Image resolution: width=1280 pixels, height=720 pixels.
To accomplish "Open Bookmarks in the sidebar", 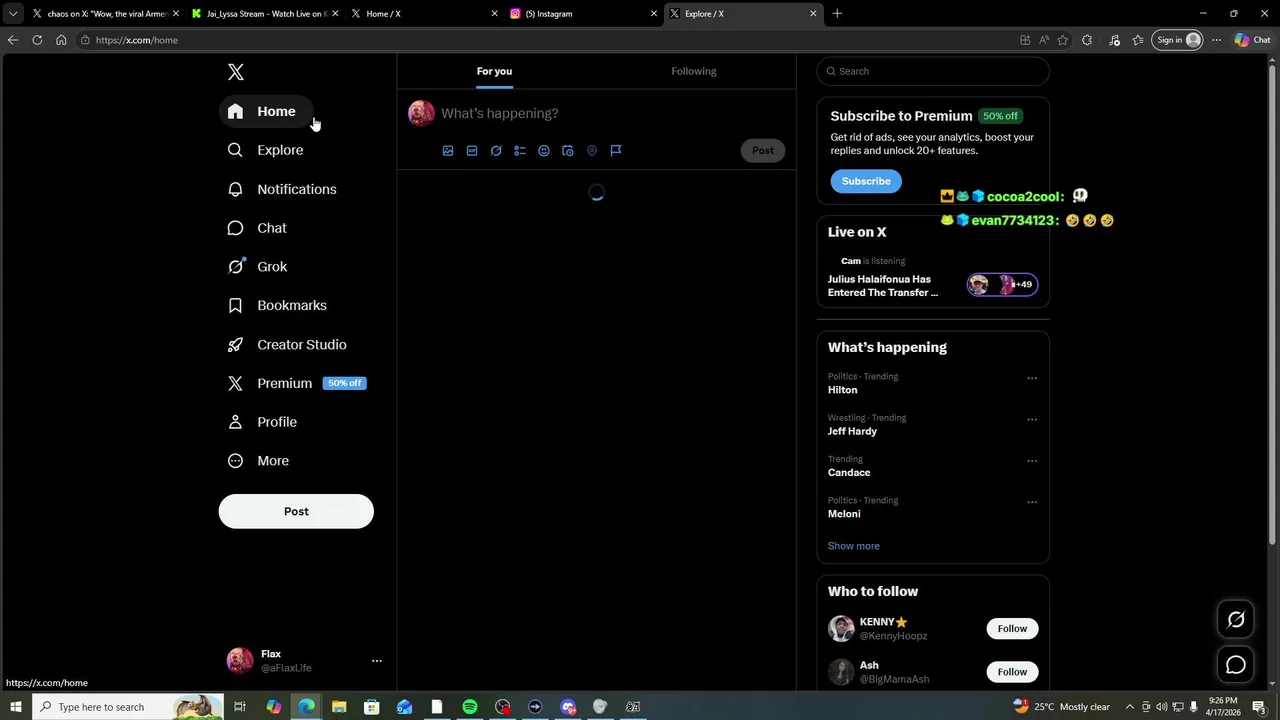I will pyautogui.click(x=278, y=305).
